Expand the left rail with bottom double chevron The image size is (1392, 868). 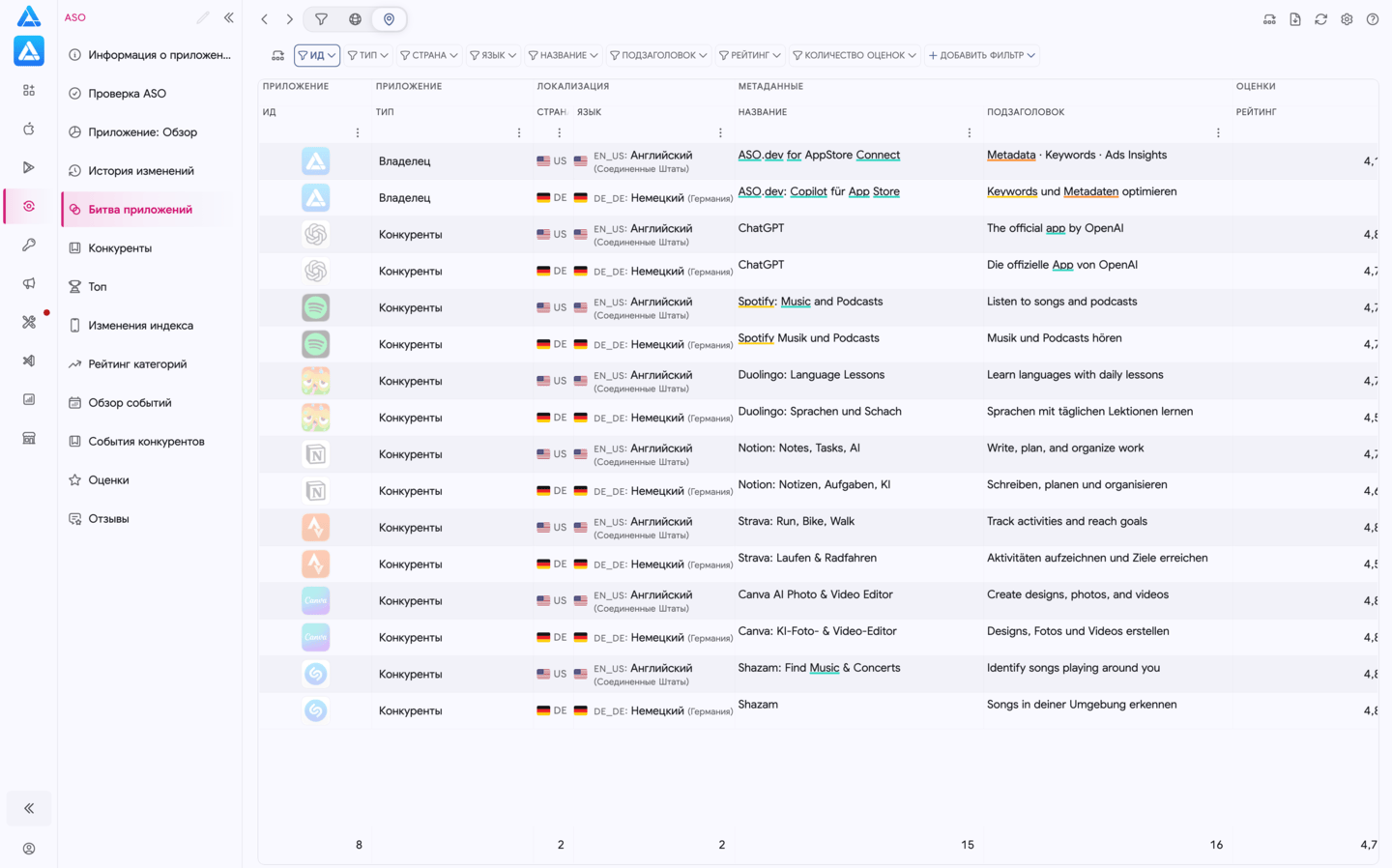29,808
